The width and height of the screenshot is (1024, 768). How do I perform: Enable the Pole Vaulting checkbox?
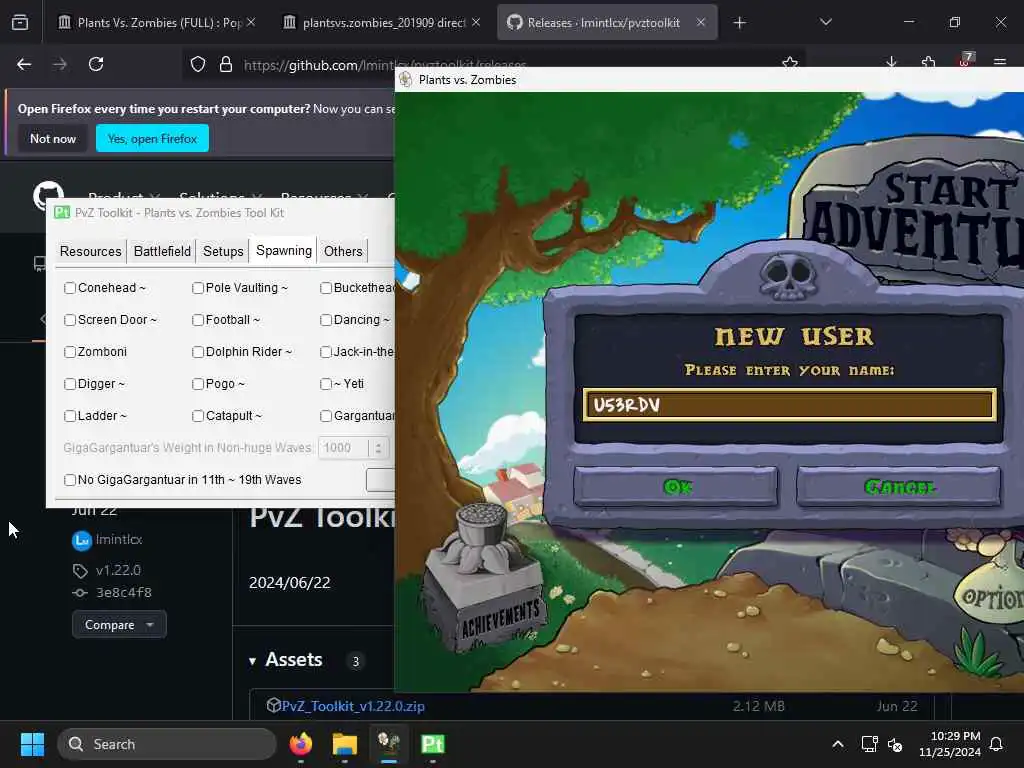click(x=198, y=288)
